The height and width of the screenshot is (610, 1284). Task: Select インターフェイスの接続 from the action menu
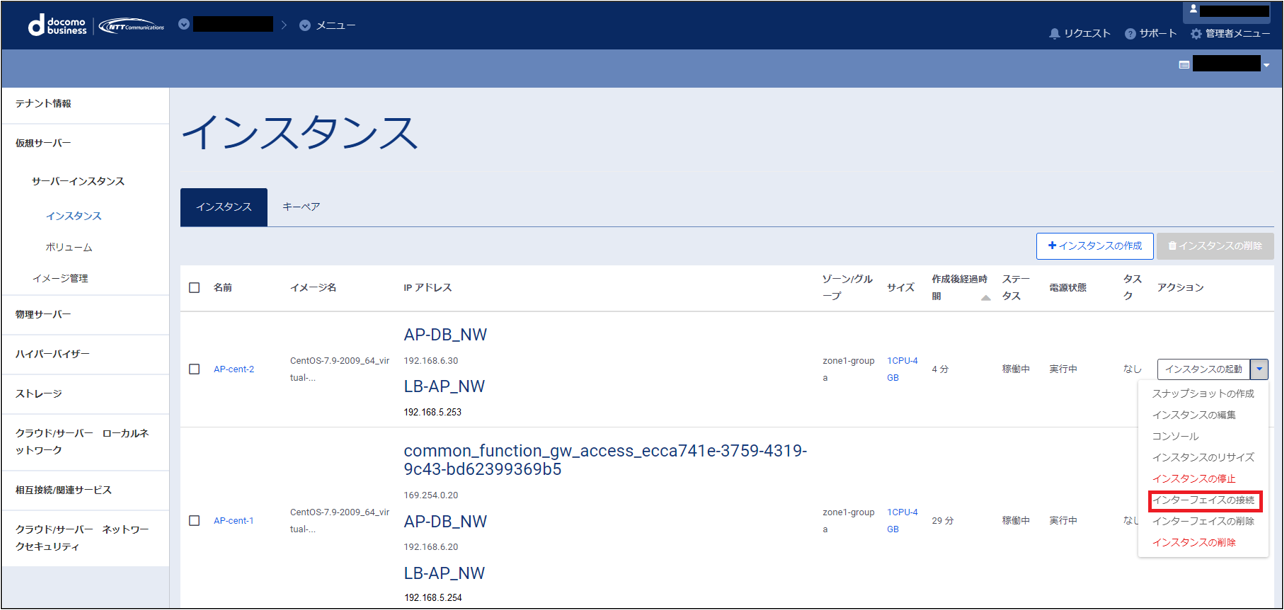coord(1203,500)
